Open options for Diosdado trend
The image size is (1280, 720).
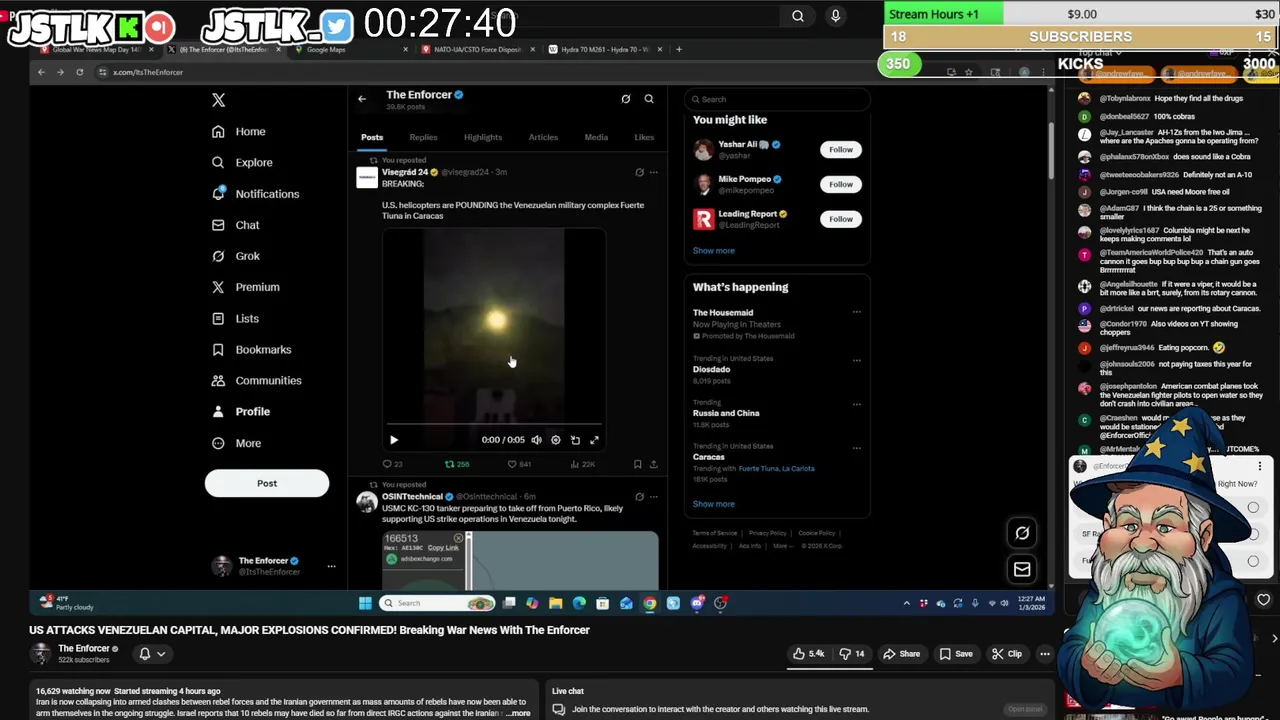(856, 360)
